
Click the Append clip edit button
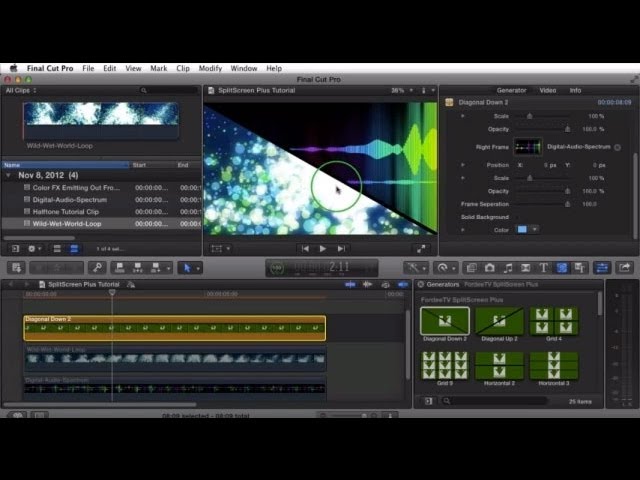pos(156,268)
